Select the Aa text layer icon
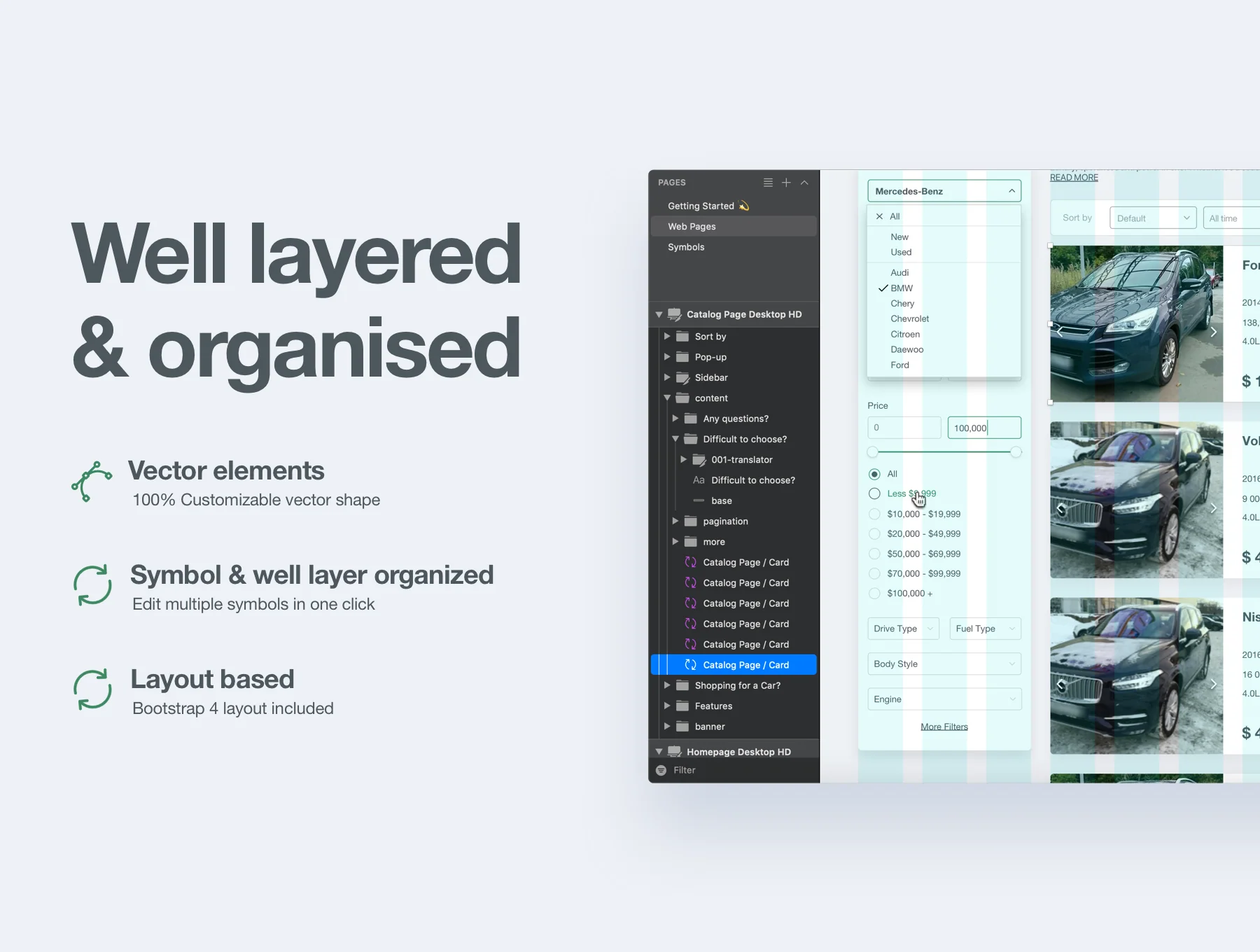This screenshot has height=952, width=1260. click(x=699, y=480)
